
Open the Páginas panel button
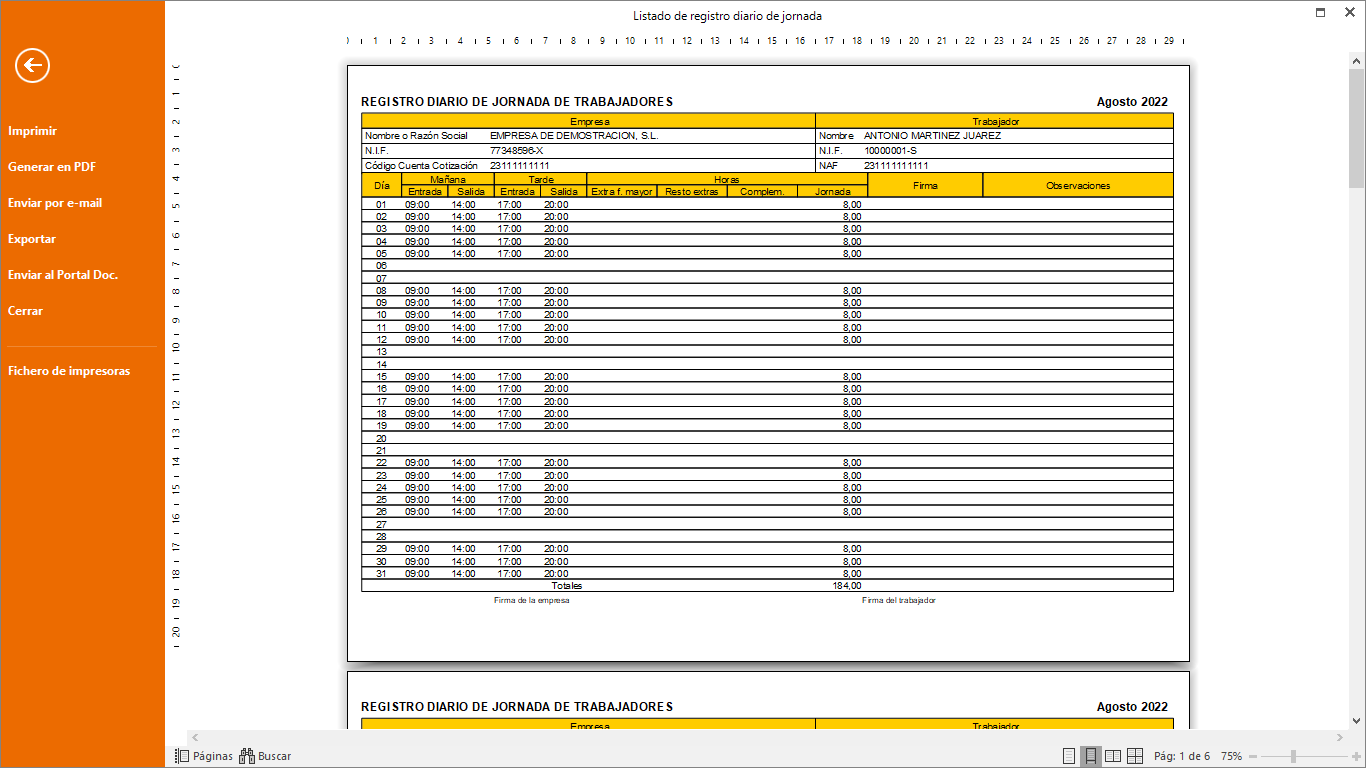point(204,756)
